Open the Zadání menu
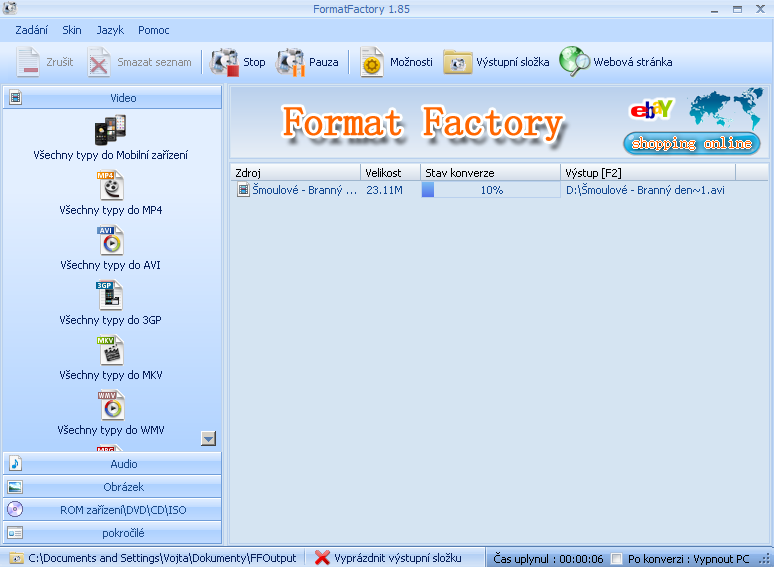774x567 pixels. (x=32, y=30)
